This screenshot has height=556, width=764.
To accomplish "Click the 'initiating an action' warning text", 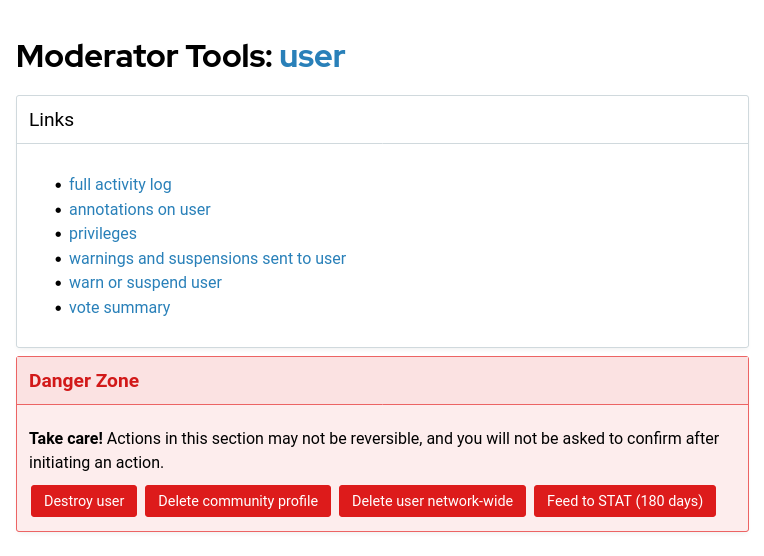I will click(x=96, y=463).
